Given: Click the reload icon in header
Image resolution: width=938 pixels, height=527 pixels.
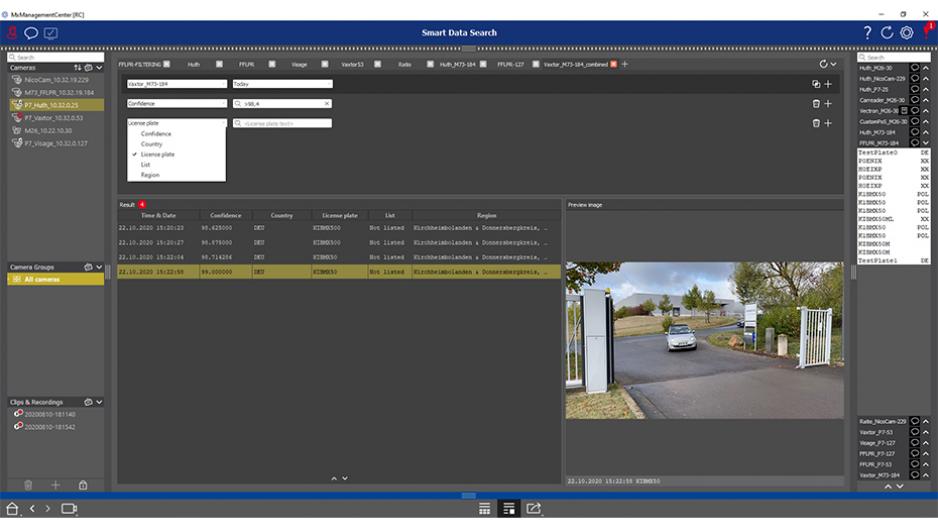Looking at the screenshot, I should pyautogui.click(x=887, y=33).
